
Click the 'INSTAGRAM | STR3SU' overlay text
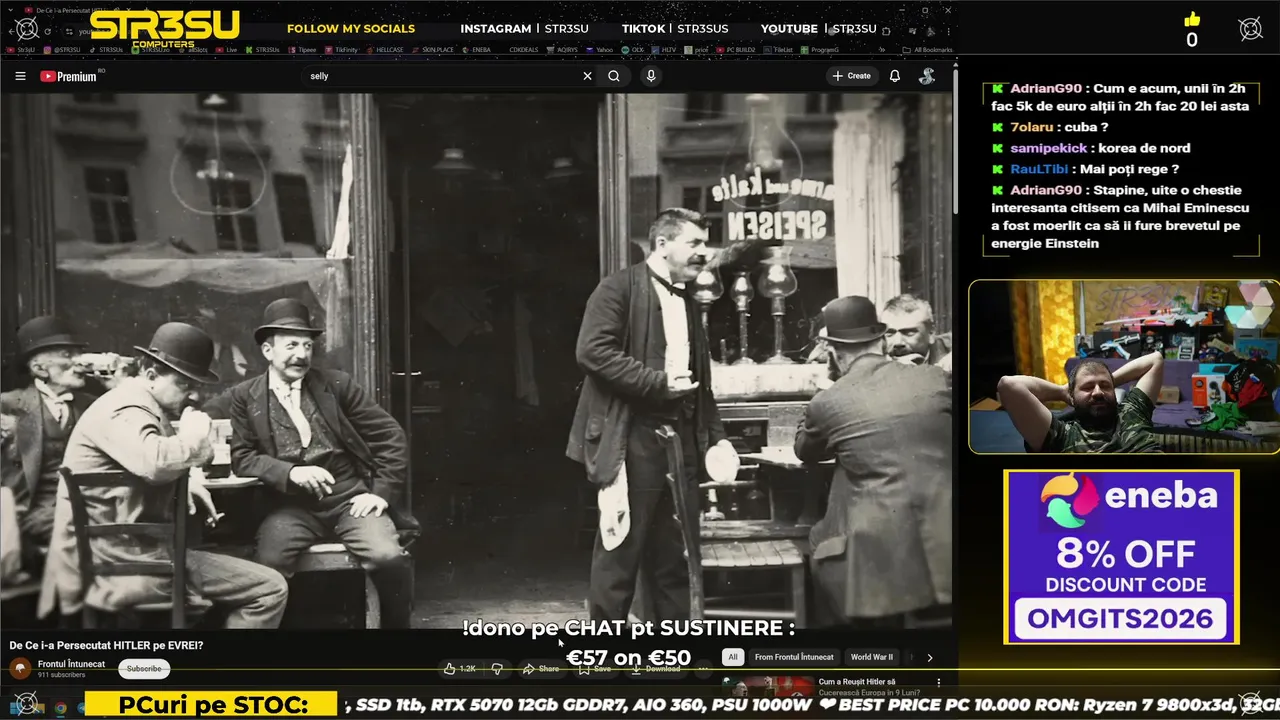[524, 29]
